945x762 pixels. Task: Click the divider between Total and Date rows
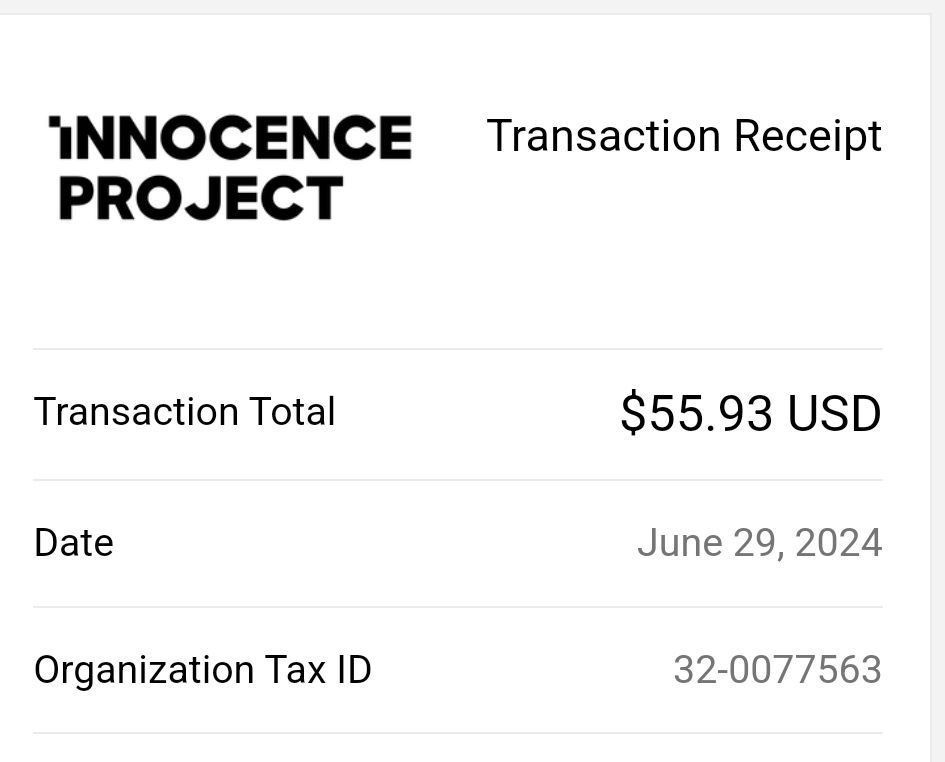point(458,480)
